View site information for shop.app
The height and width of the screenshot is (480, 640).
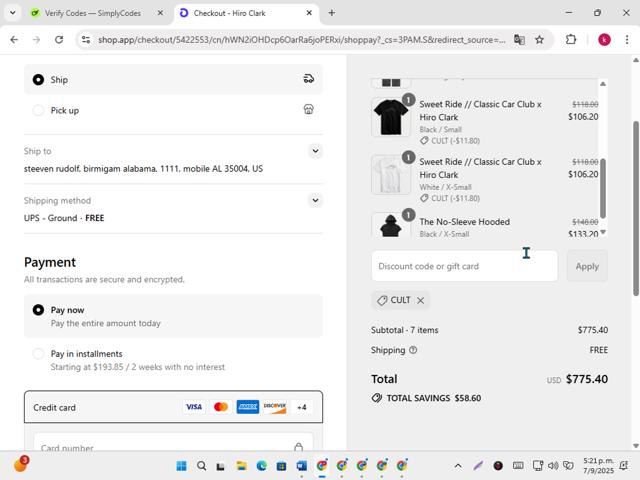click(86, 40)
